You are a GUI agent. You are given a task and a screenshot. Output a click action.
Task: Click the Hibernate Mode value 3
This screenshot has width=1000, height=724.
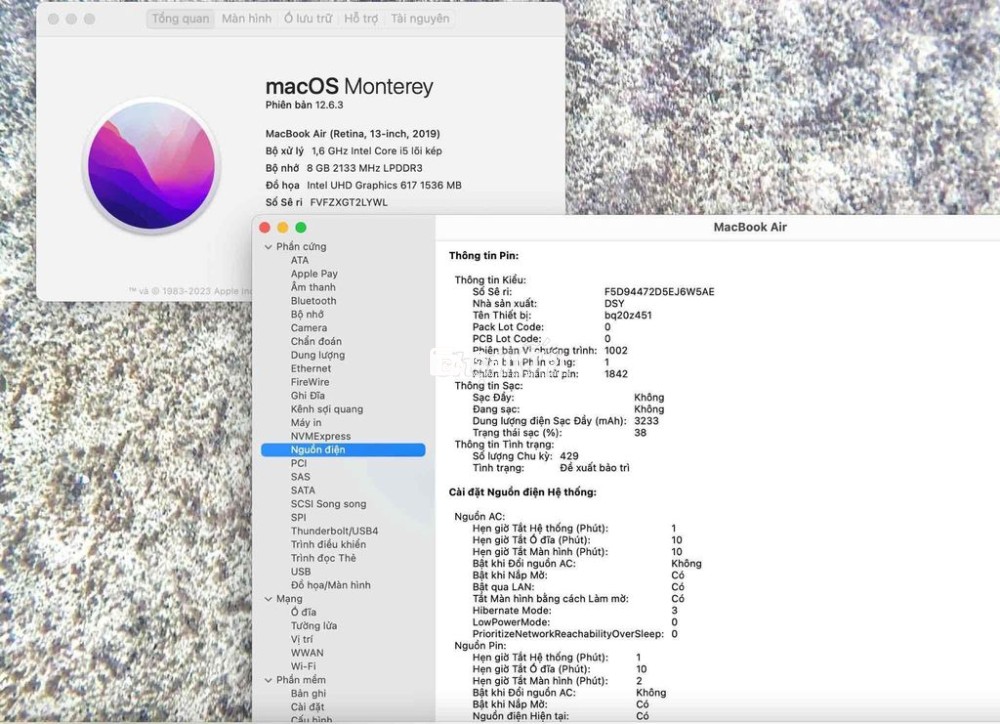[x=674, y=610]
